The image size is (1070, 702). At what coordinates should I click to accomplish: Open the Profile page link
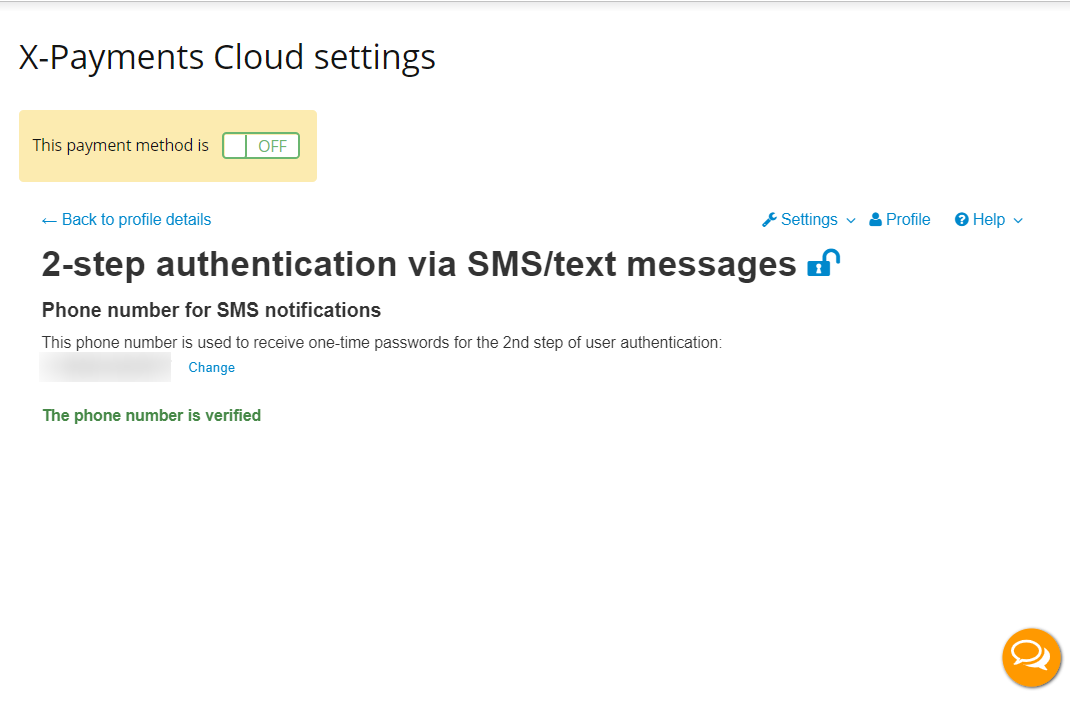(899, 220)
